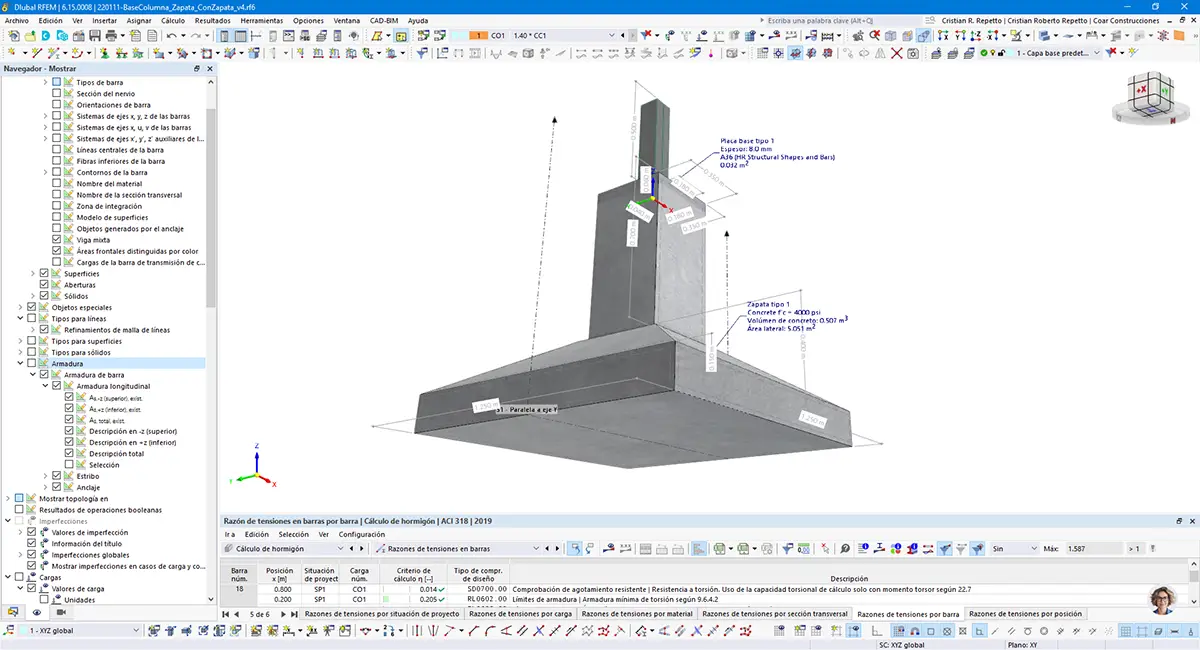Toggle 'Armadura' checkbox in Navigator
The image size is (1200, 650).
click(32, 364)
